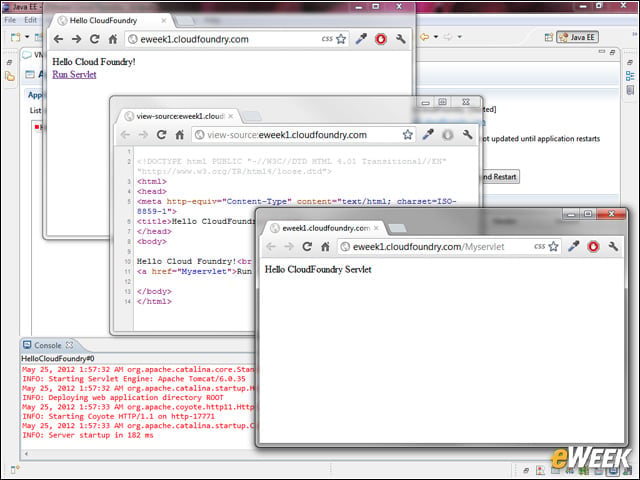Reload the view-source page
The height and width of the screenshot is (480, 640).
pos(162,135)
